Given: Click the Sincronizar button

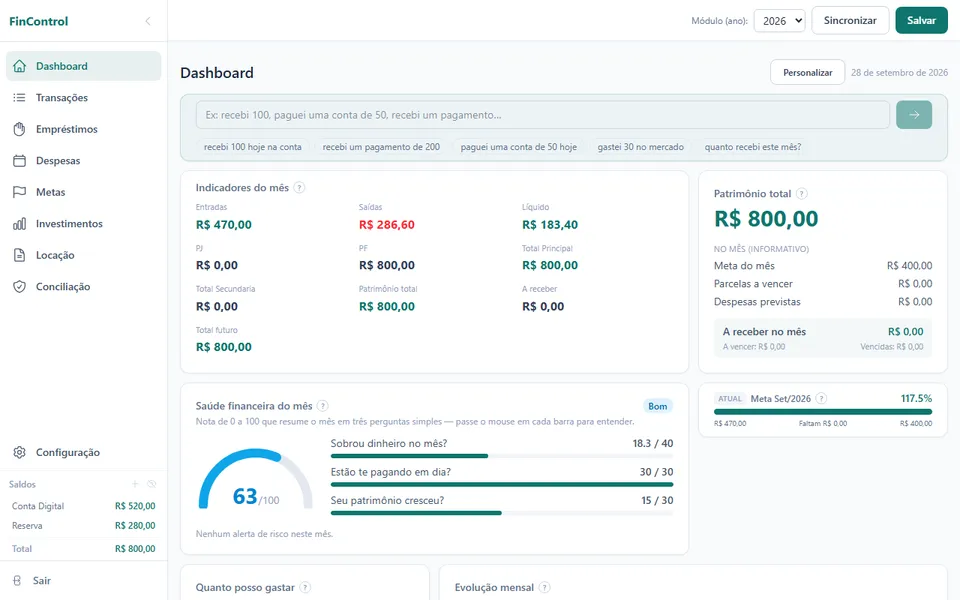Looking at the screenshot, I should click(x=850, y=20).
